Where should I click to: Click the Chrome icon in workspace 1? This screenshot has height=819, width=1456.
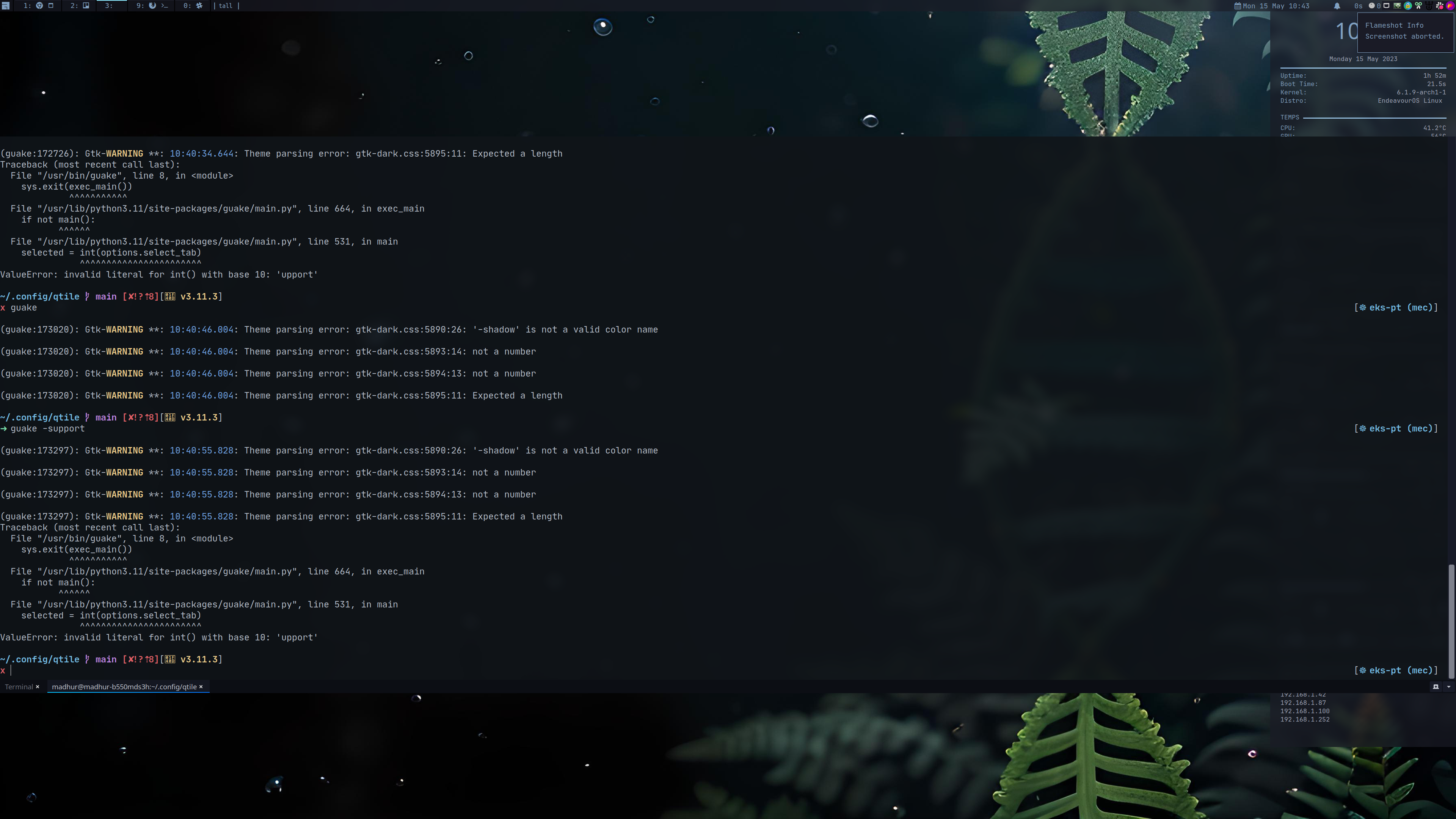pyautogui.click(x=39, y=6)
